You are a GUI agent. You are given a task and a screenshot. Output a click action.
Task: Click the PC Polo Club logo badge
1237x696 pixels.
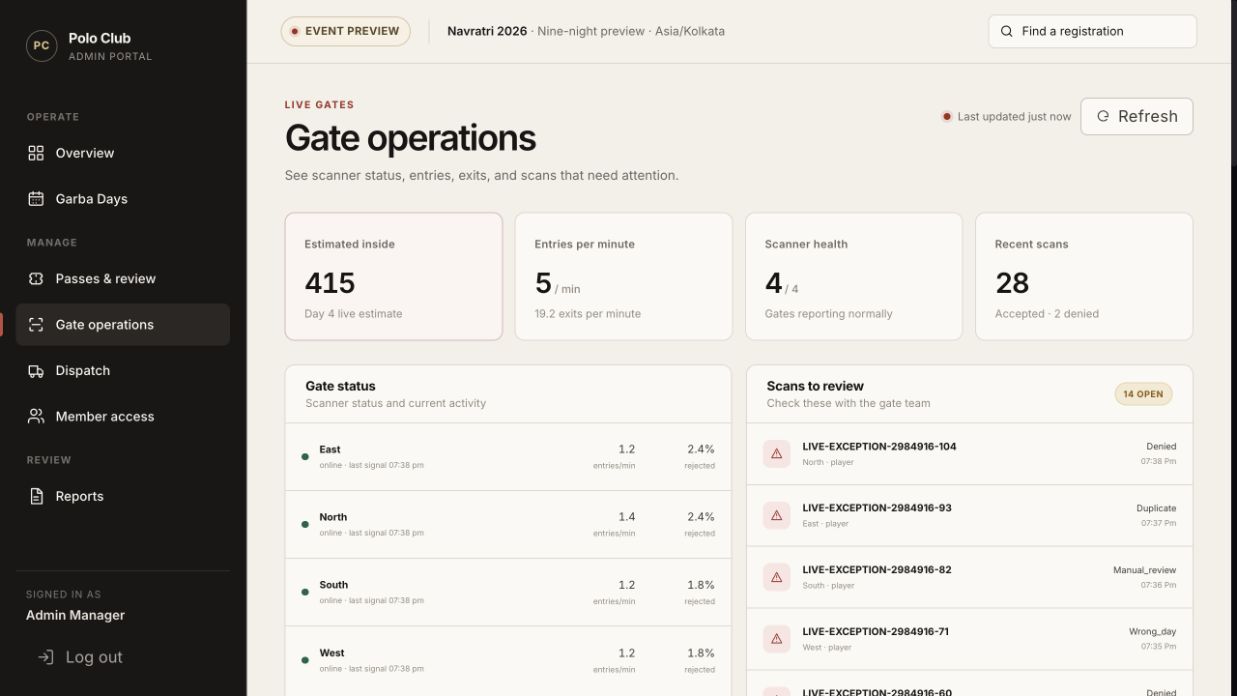[x=41, y=46]
